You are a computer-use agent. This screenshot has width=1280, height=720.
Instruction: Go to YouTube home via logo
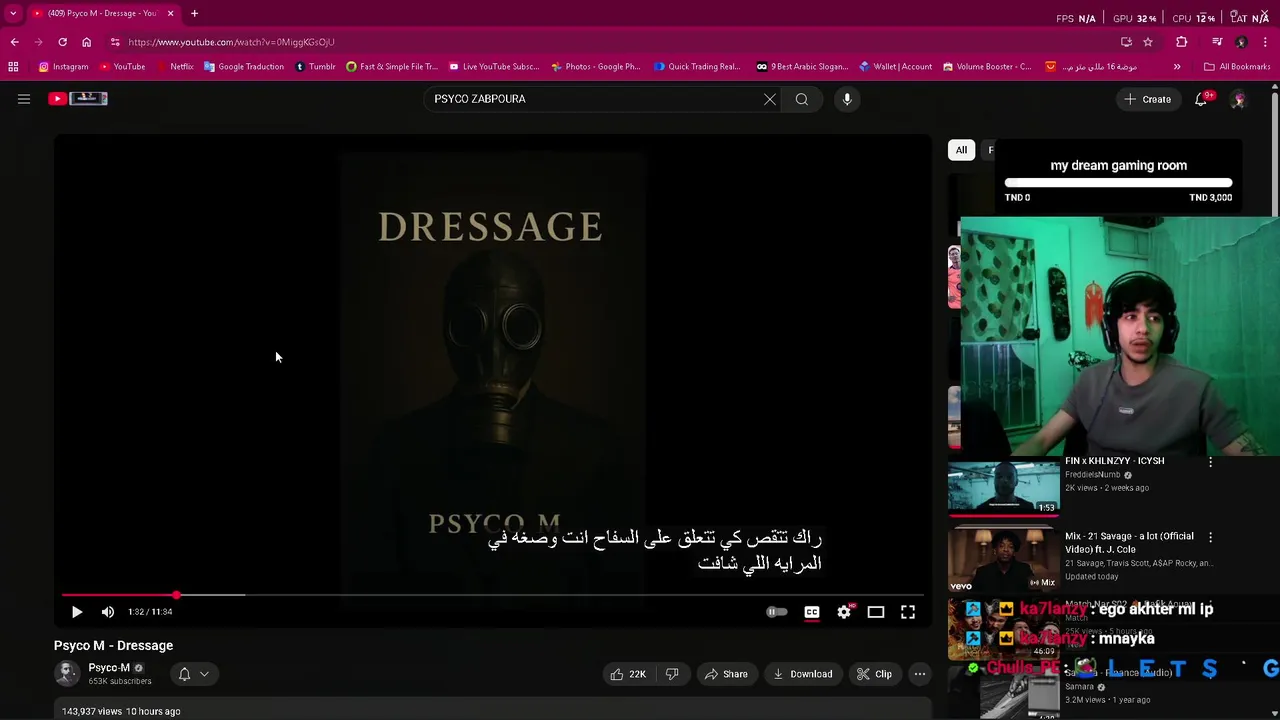pyautogui.click(x=78, y=98)
